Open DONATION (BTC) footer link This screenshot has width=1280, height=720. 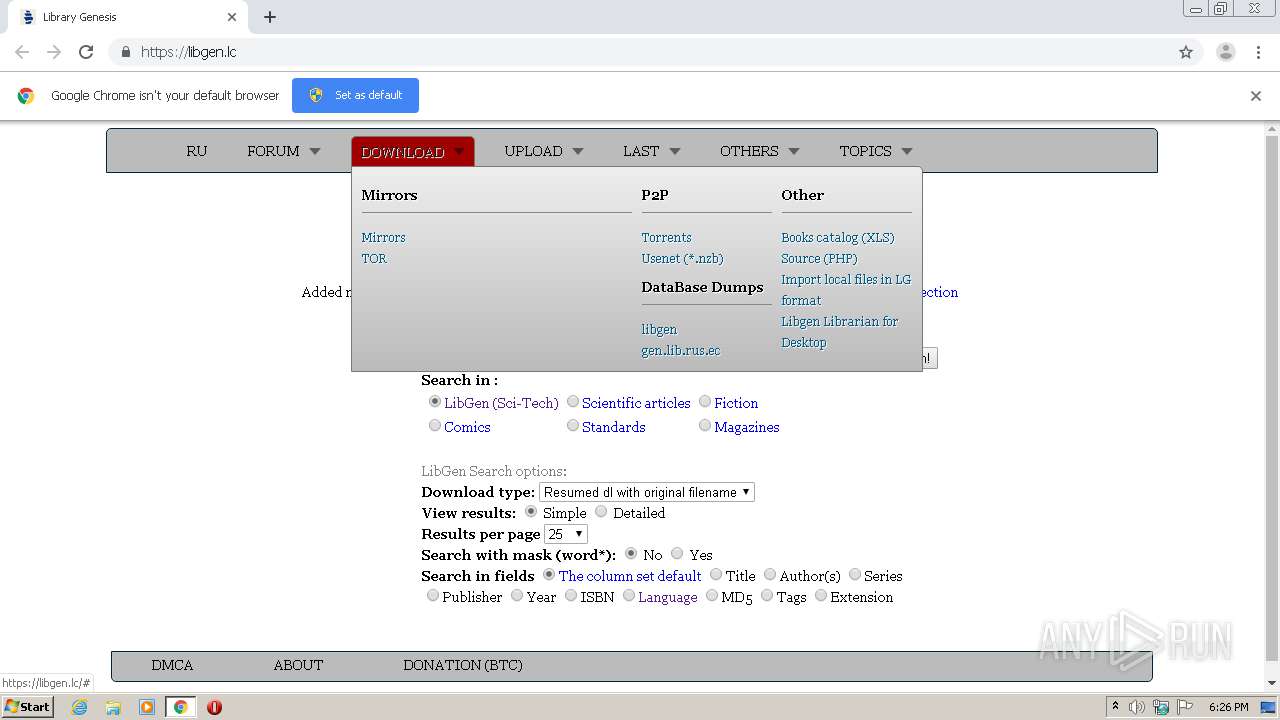[x=463, y=665]
